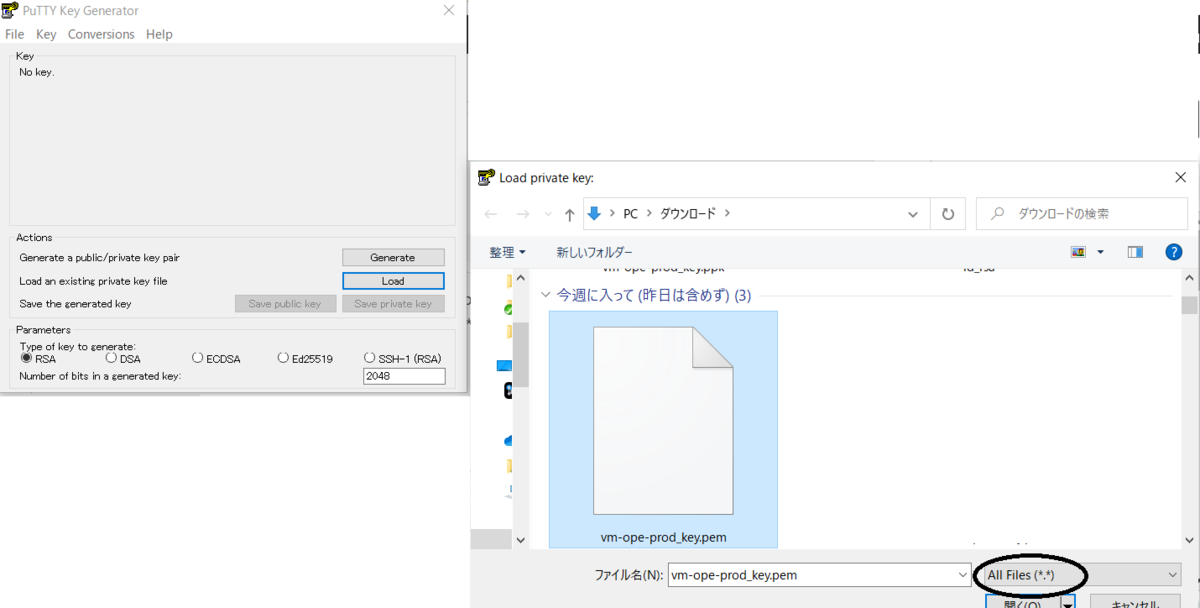Open the Help menu in PuTTYgen
Image resolution: width=1200 pixels, height=608 pixels.
pos(159,34)
